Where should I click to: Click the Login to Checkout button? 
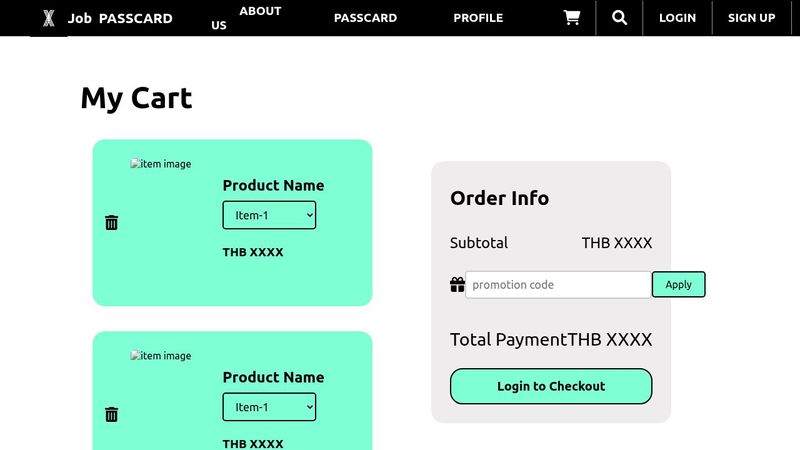(551, 386)
